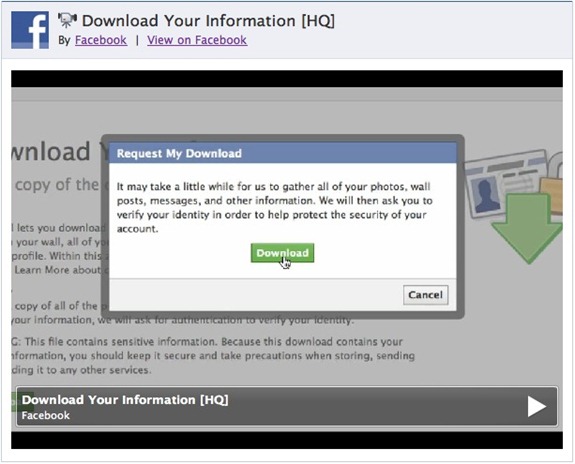
Task: Click the dimmed page heading behind dialog
Action: 51,151
